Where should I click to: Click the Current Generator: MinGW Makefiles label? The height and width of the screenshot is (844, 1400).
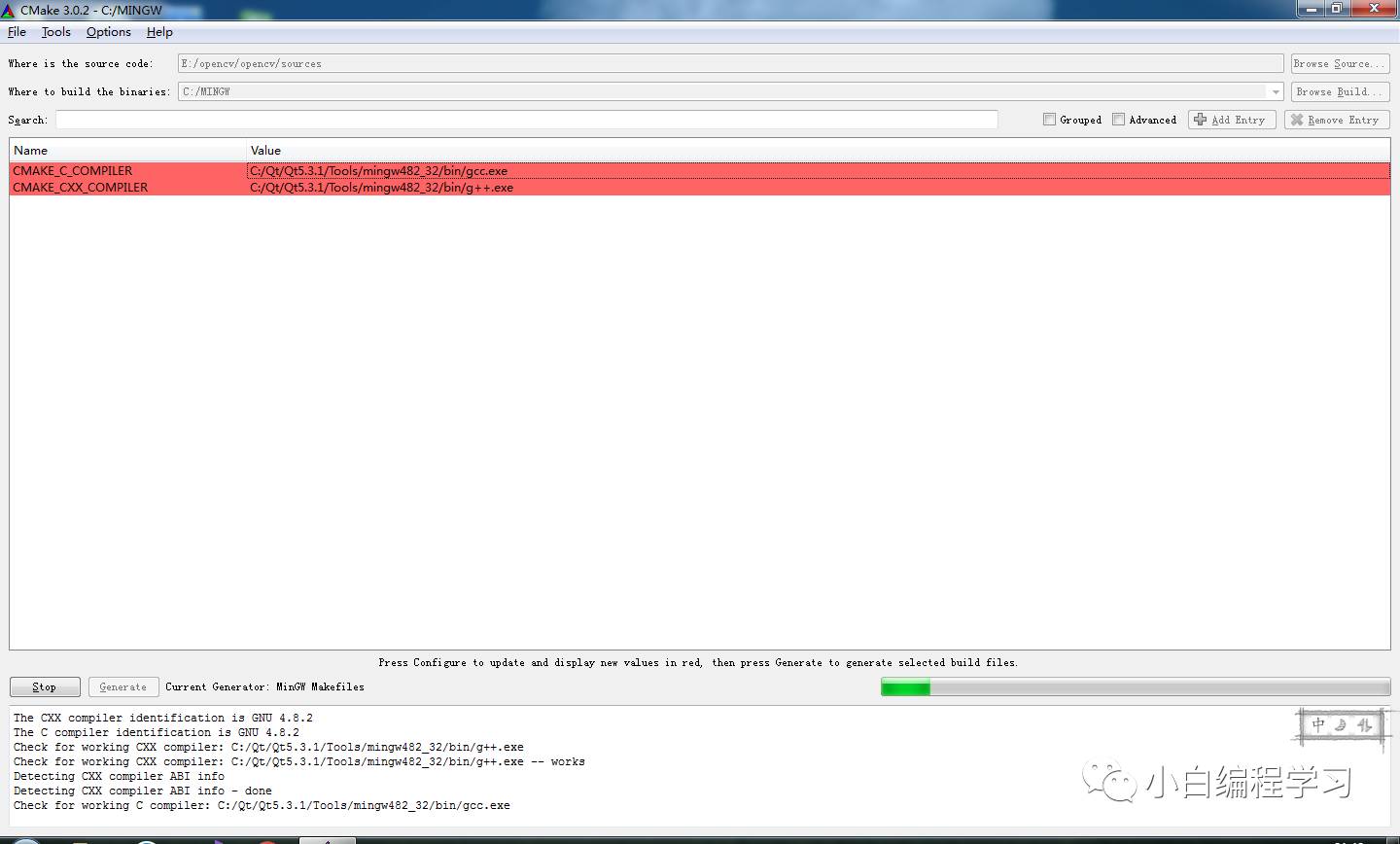[x=264, y=686]
